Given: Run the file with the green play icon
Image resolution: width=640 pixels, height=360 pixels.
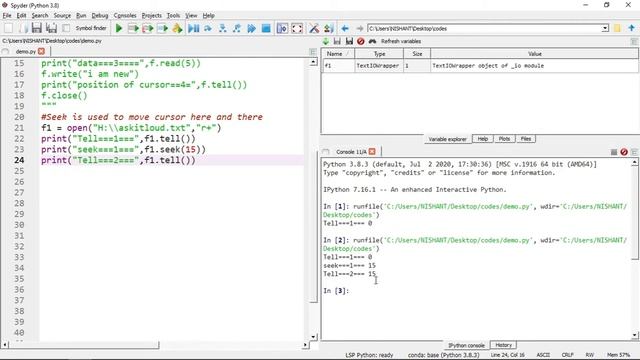Looking at the screenshot, I should tap(119, 28).
